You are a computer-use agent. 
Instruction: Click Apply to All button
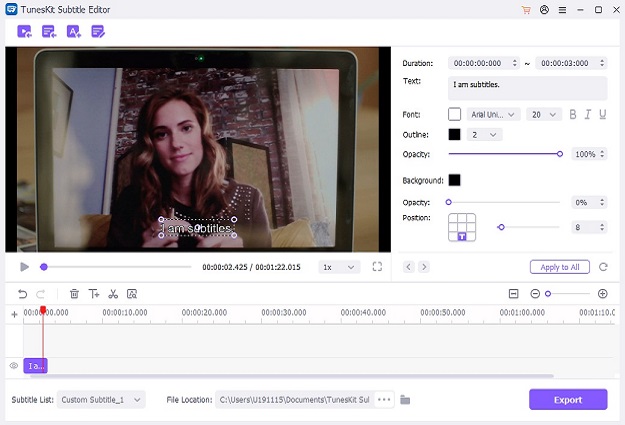(x=560, y=267)
